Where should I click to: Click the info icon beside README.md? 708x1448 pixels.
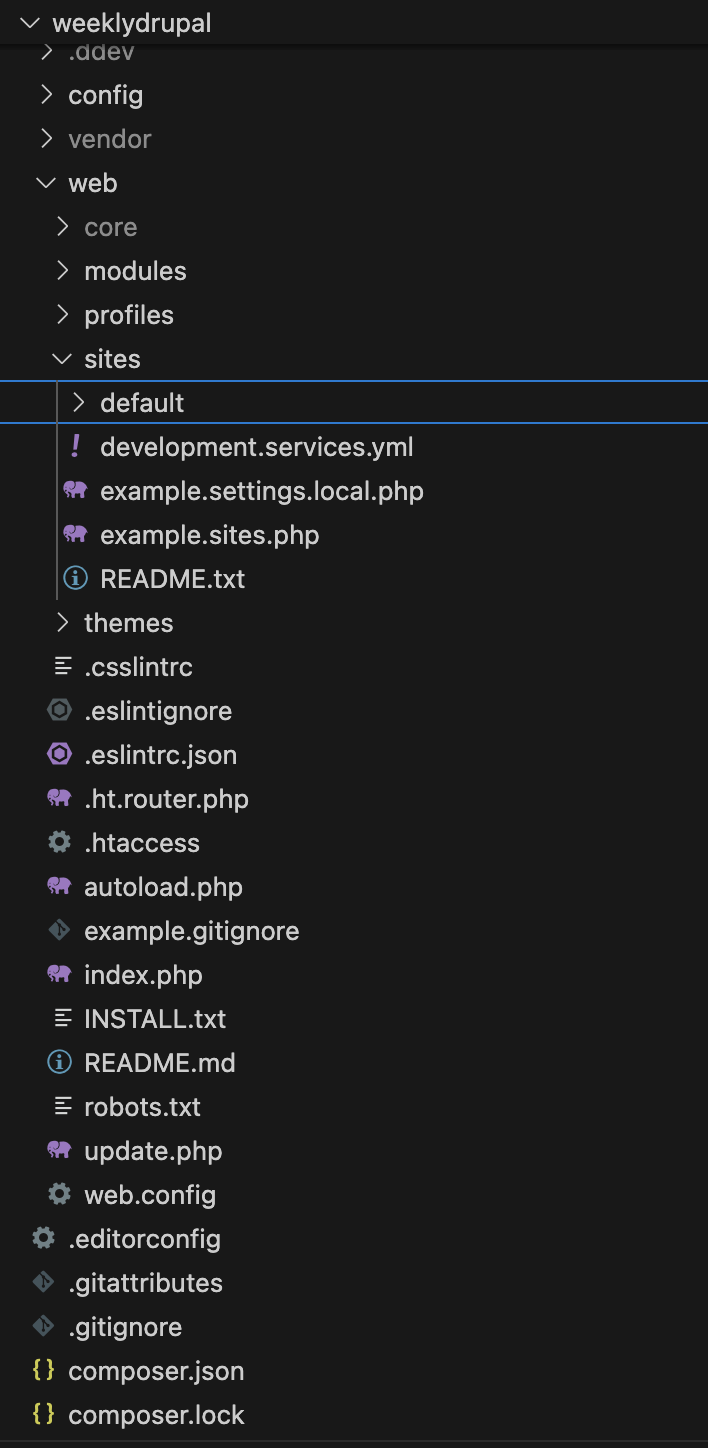click(59, 1063)
